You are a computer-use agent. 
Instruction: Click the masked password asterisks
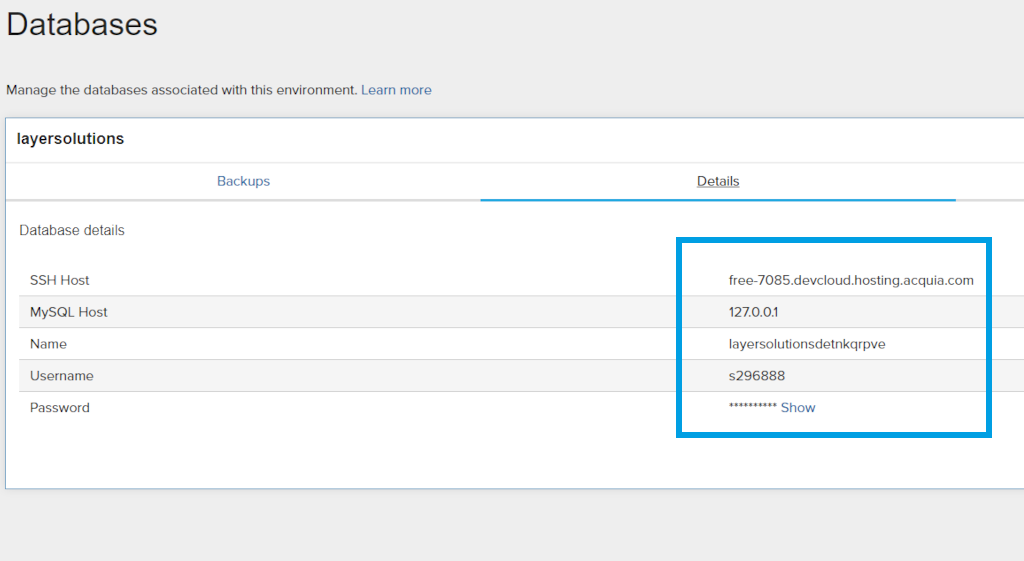coord(752,408)
